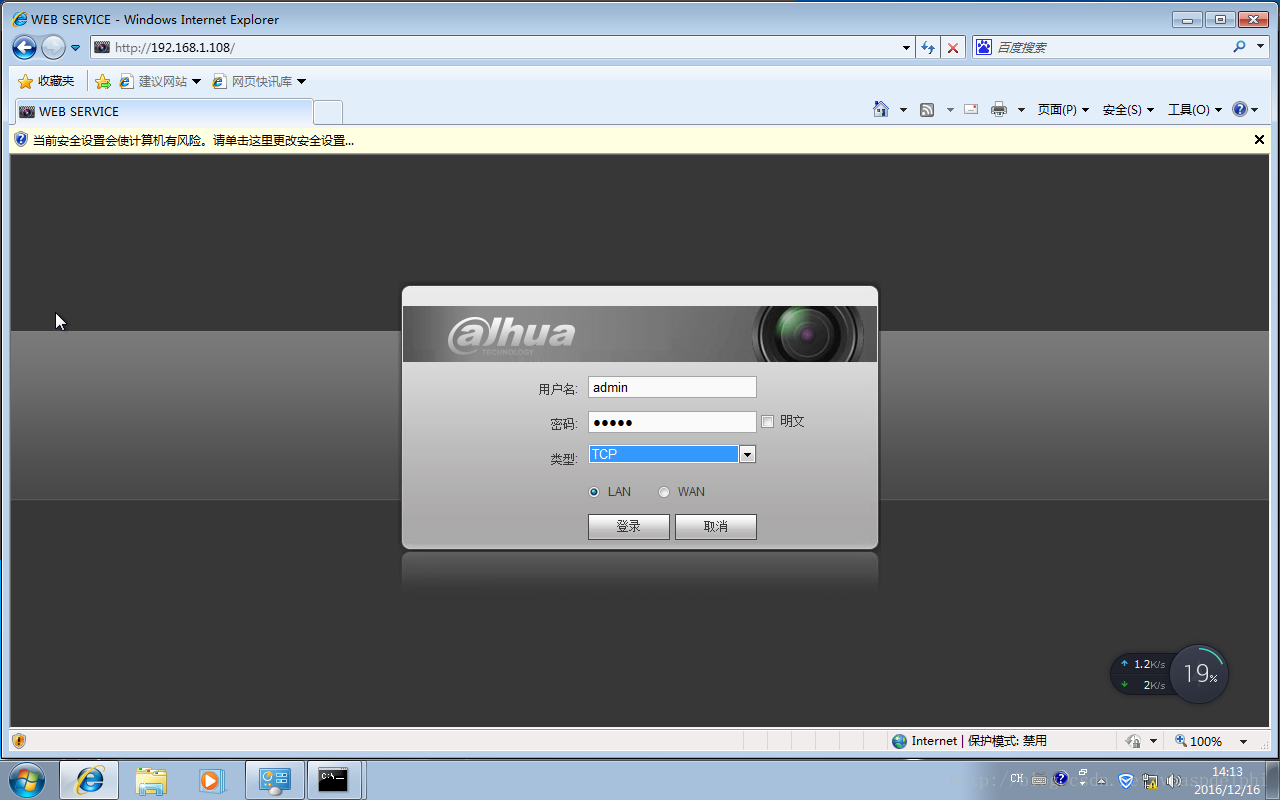Click the on-screen keyboard tray icon
This screenshot has width=1280, height=800.
click(x=1039, y=780)
